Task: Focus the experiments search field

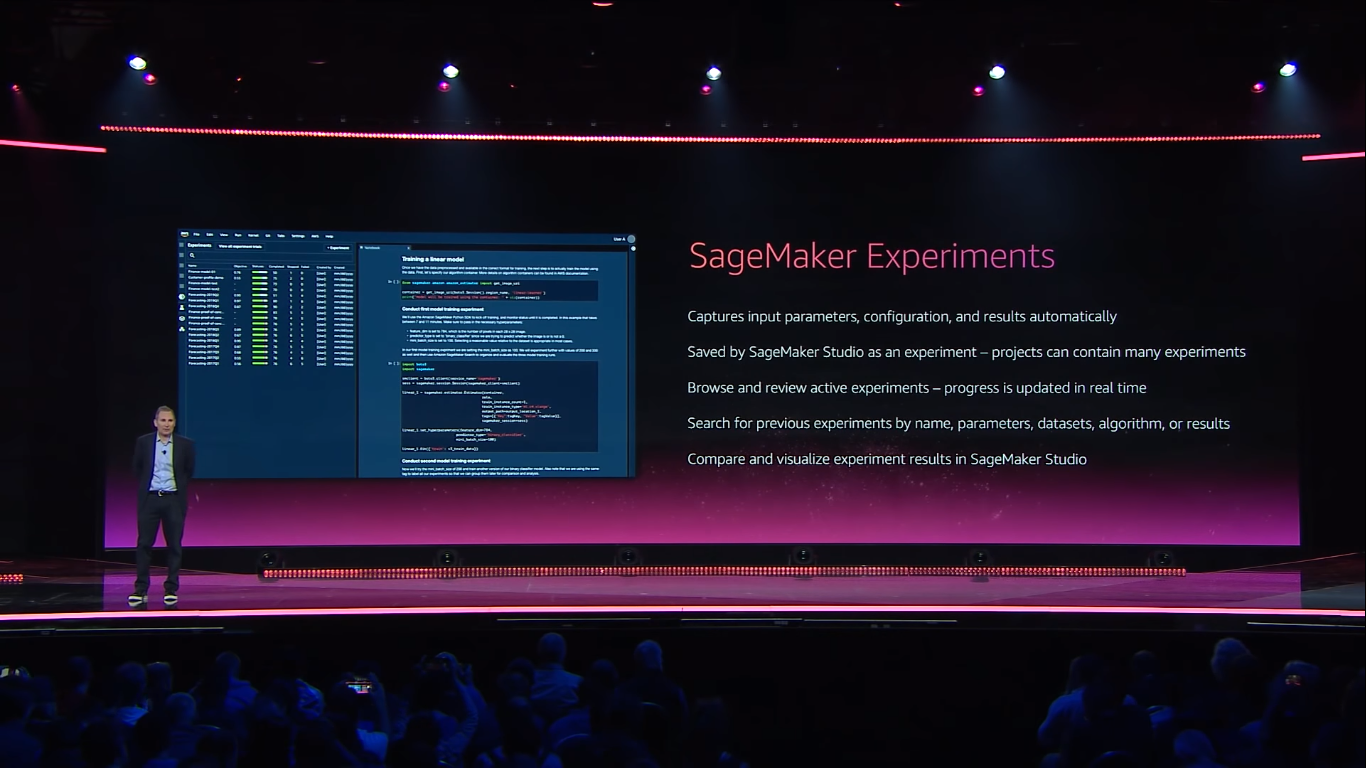Action: 270,256
